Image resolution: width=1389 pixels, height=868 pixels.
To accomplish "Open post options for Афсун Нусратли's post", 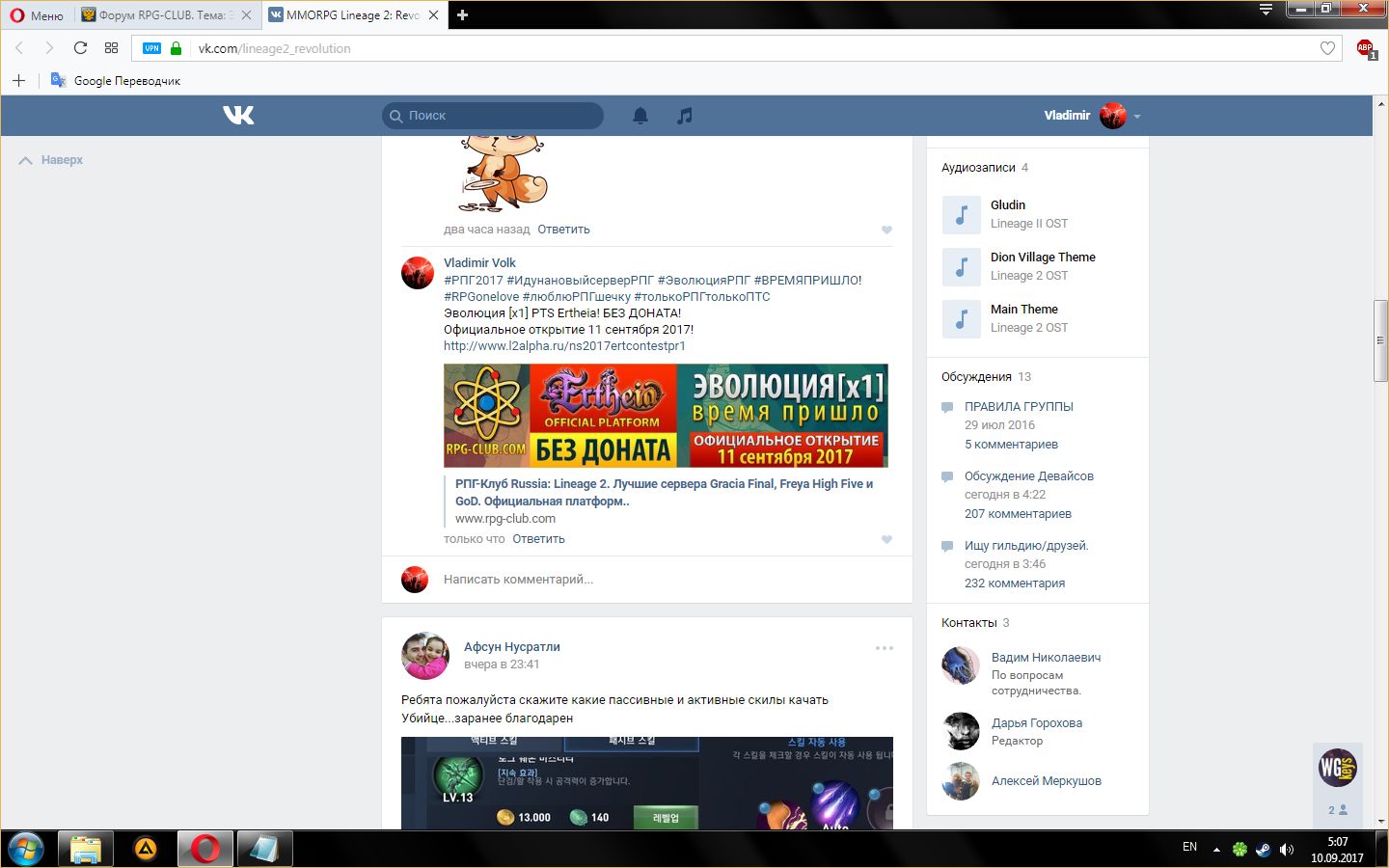I will (885, 648).
